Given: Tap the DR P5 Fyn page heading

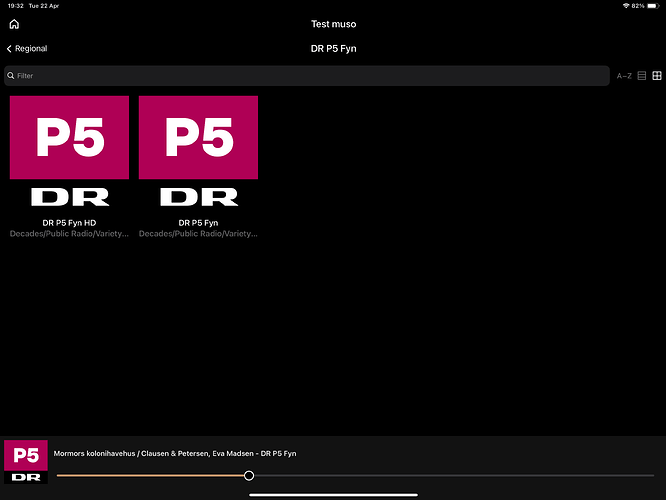Looking at the screenshot, I should (x=333, y=49).
